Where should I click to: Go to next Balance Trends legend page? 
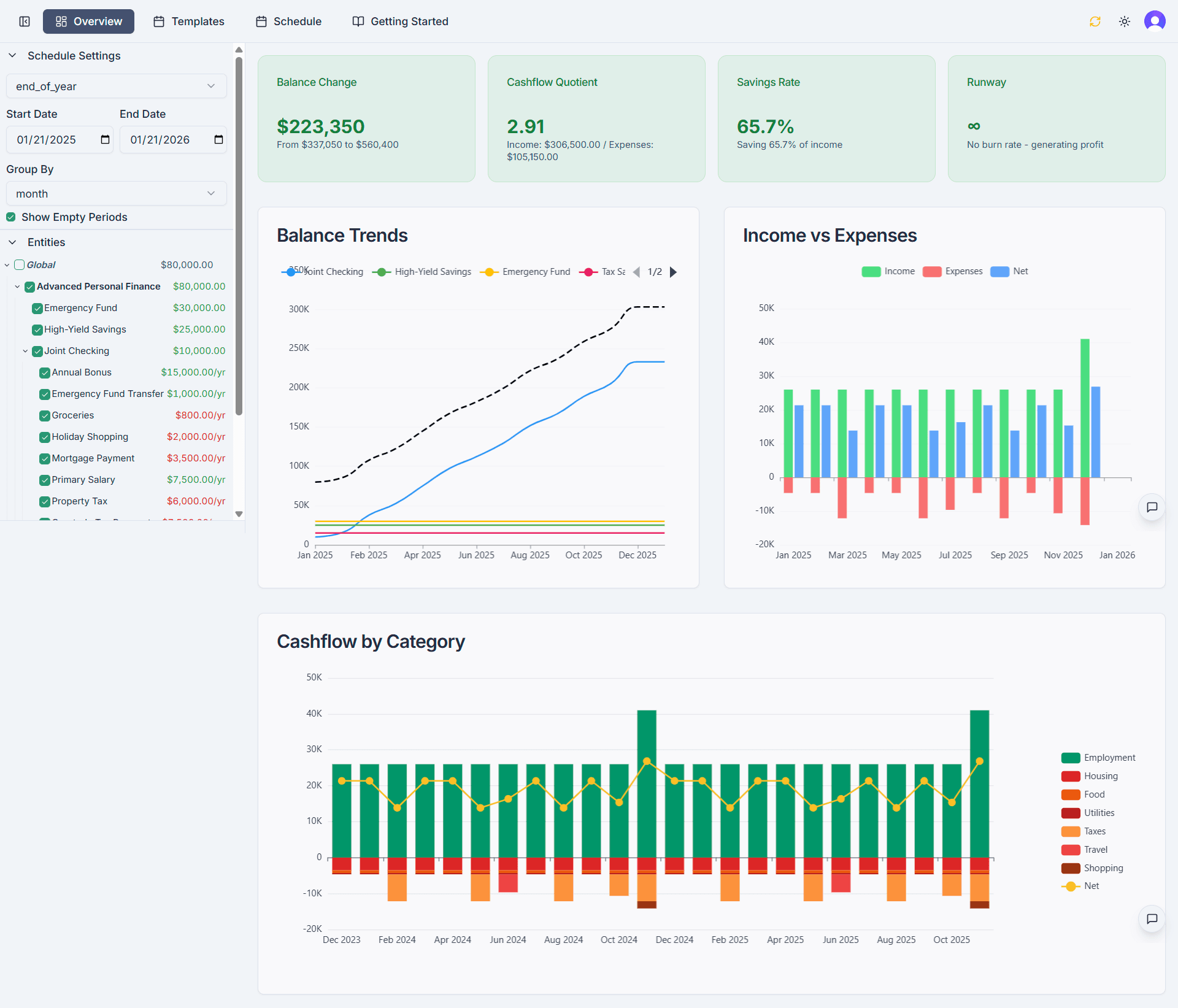click(673, 272)
